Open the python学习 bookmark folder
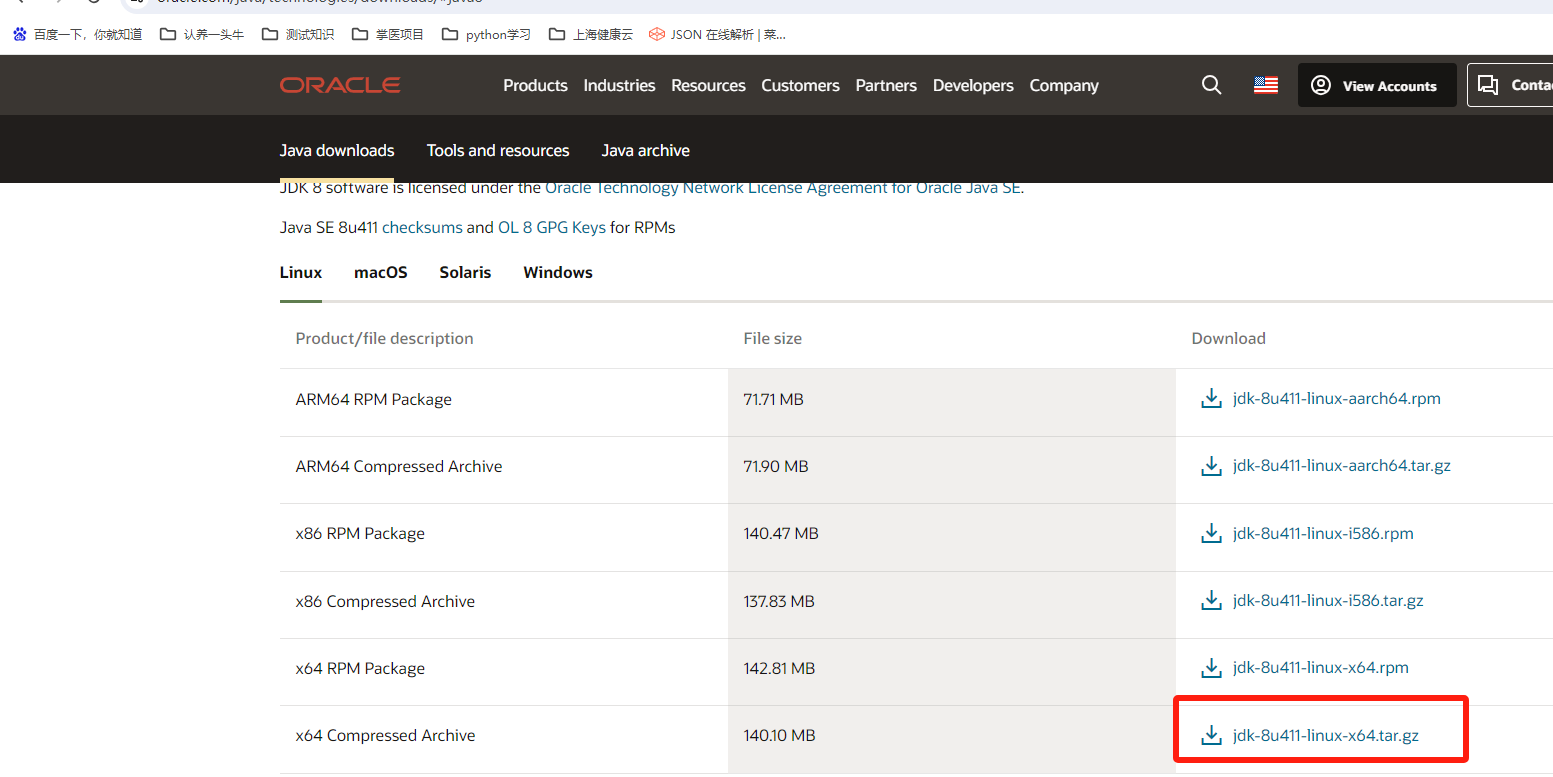Viewport: 1553px width, 777px height. (486, 34)
